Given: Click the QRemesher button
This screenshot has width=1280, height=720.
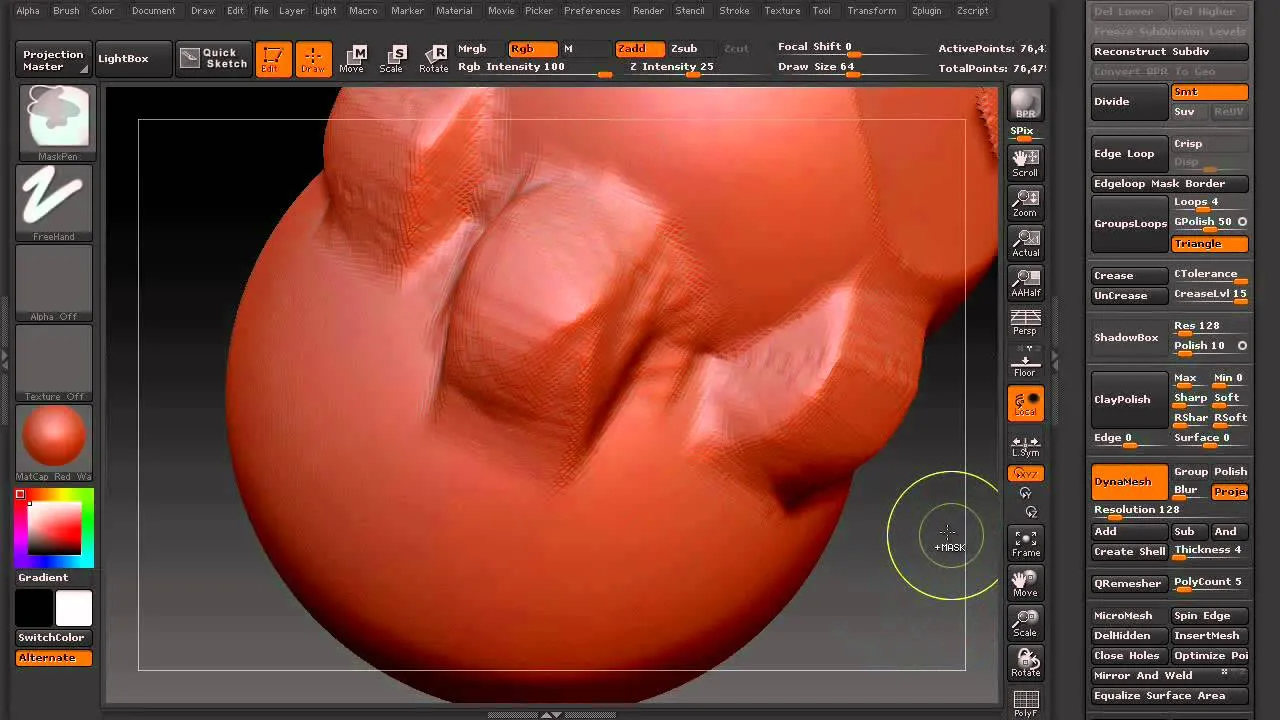Looking at the screenshot, I should point(1129,583).
